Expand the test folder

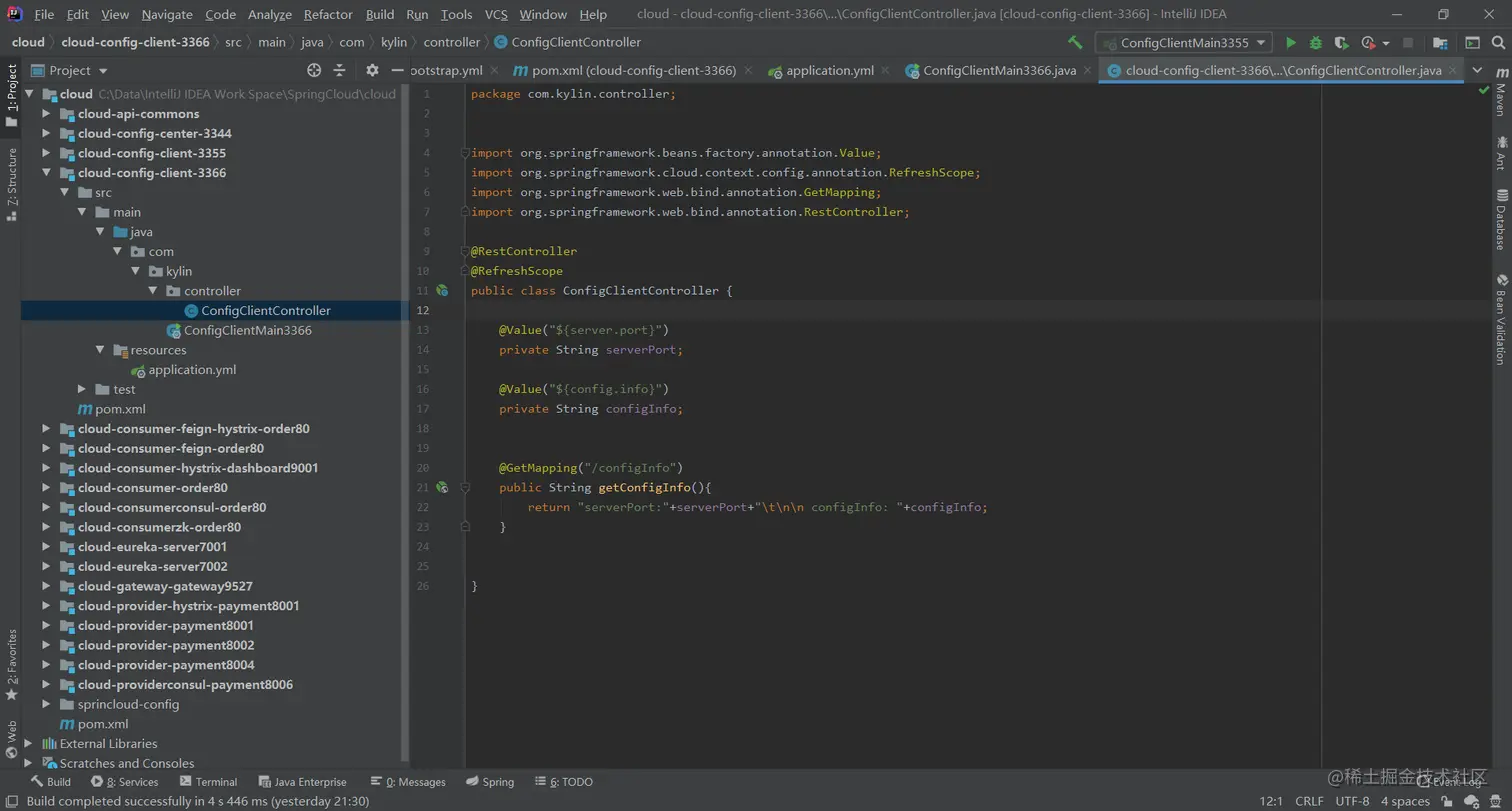[x=82, y=389]
